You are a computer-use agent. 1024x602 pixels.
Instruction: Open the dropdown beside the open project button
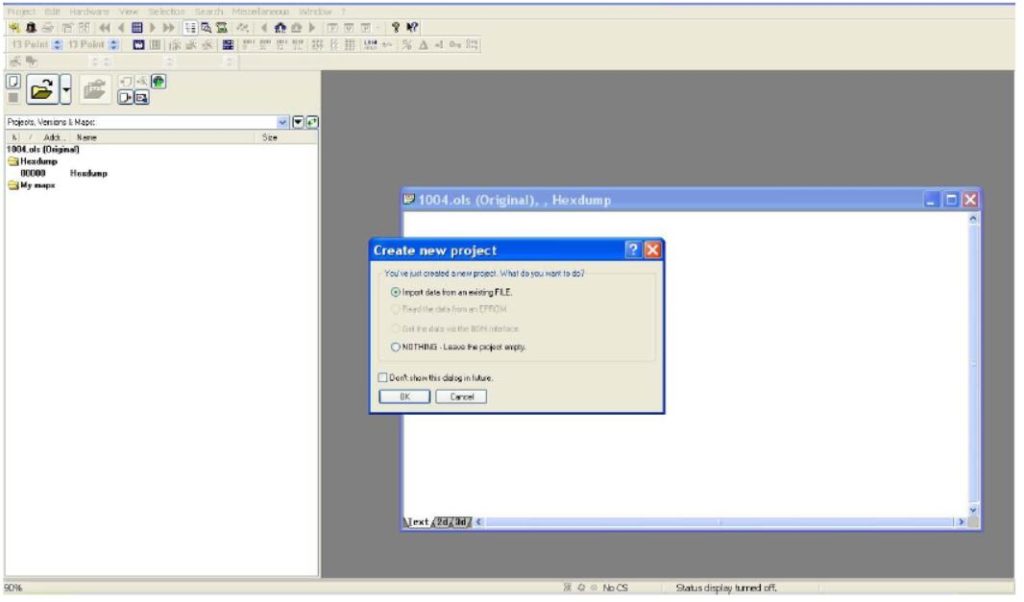64,88
